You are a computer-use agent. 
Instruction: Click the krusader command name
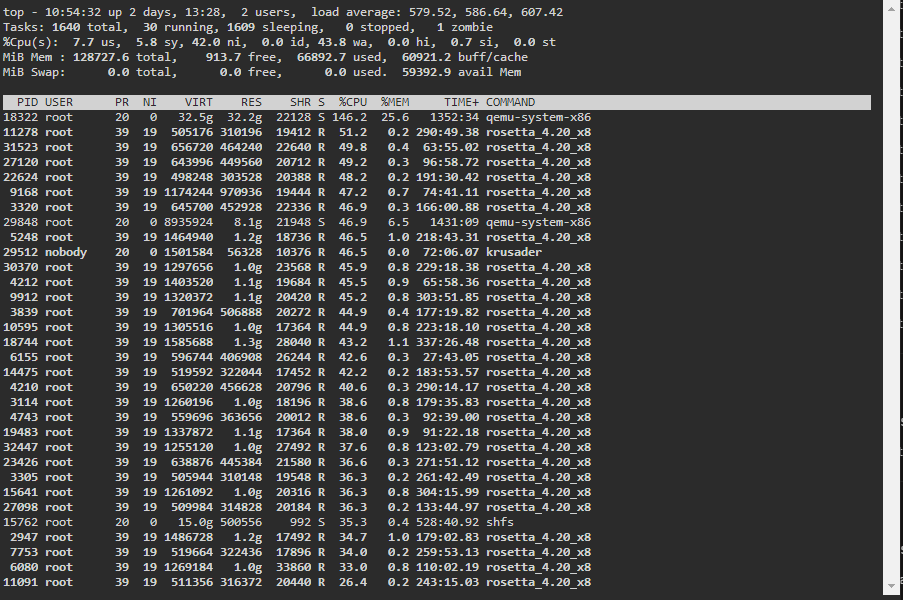[x=514, y=252]
